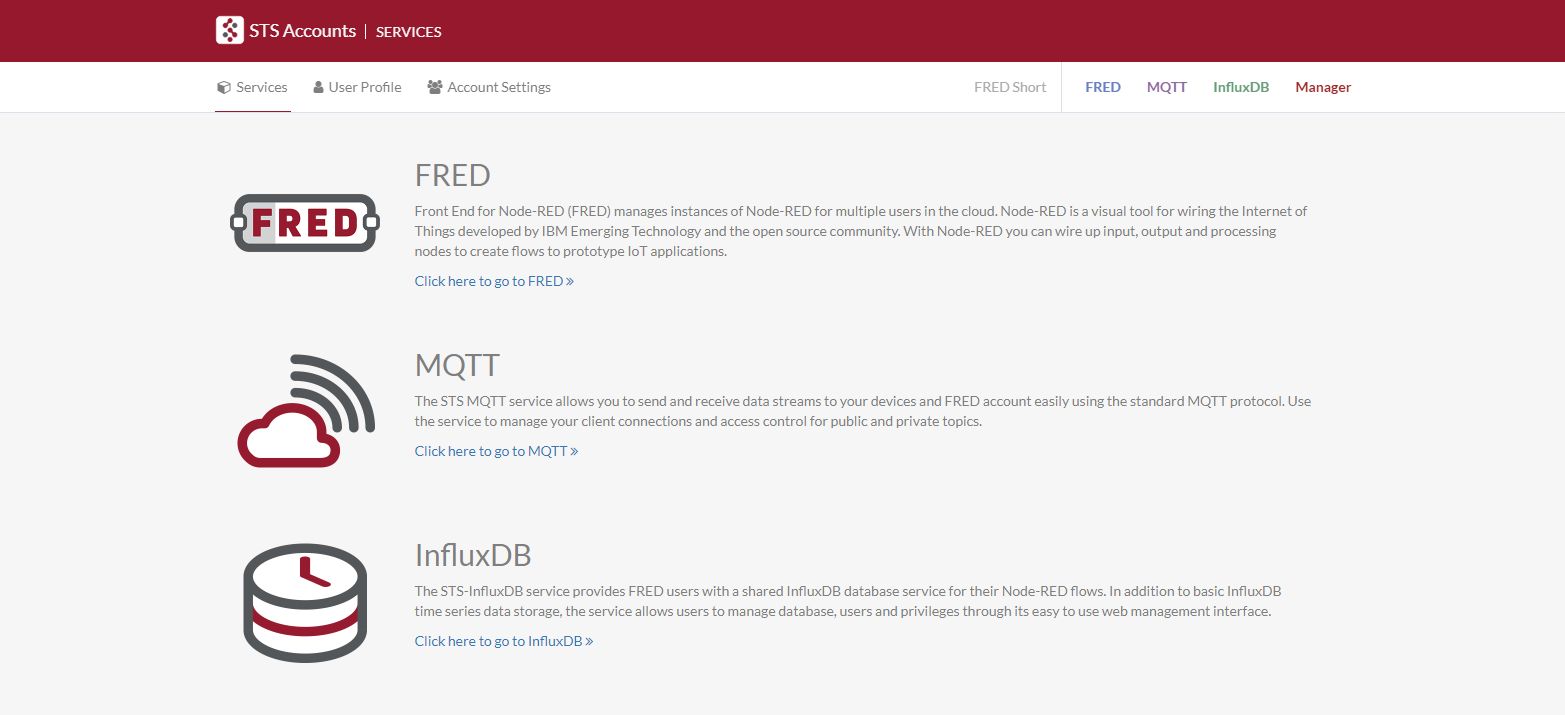This screenshot has width=1565, height=715.
Task: Follow the go to MQTT link
Action: (496, 451)
